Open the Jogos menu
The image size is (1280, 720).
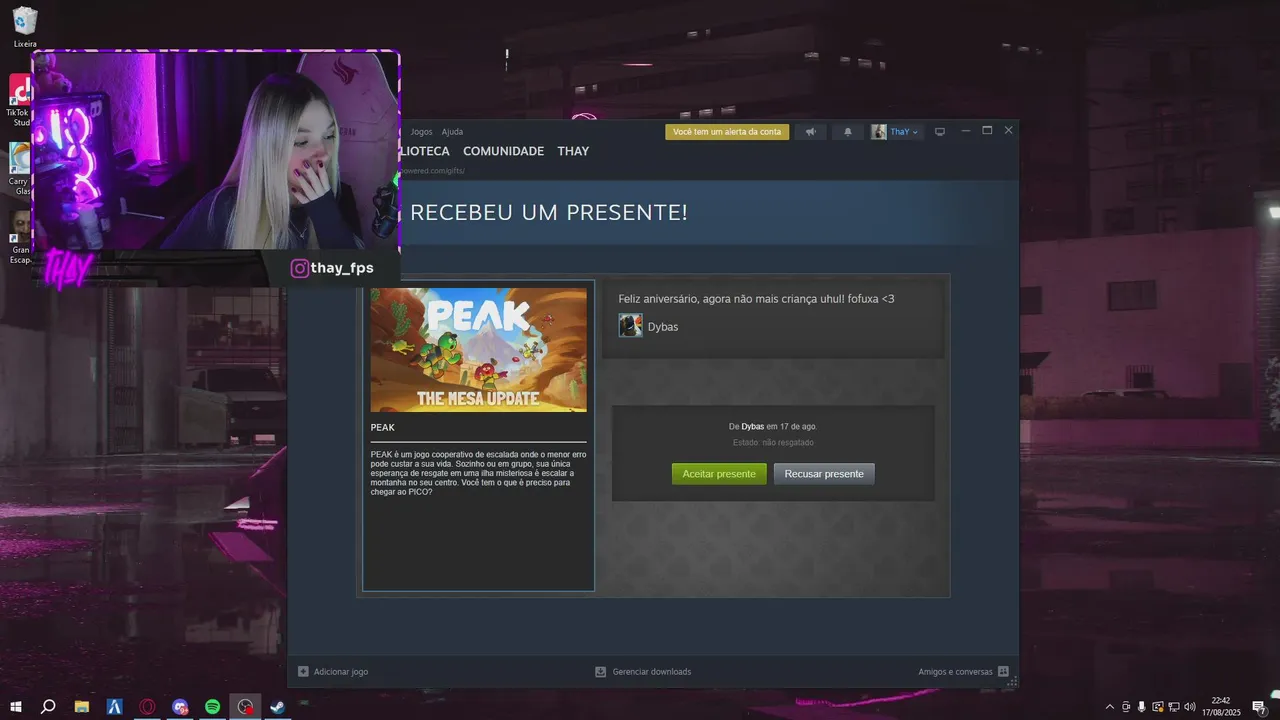[421, 132]
